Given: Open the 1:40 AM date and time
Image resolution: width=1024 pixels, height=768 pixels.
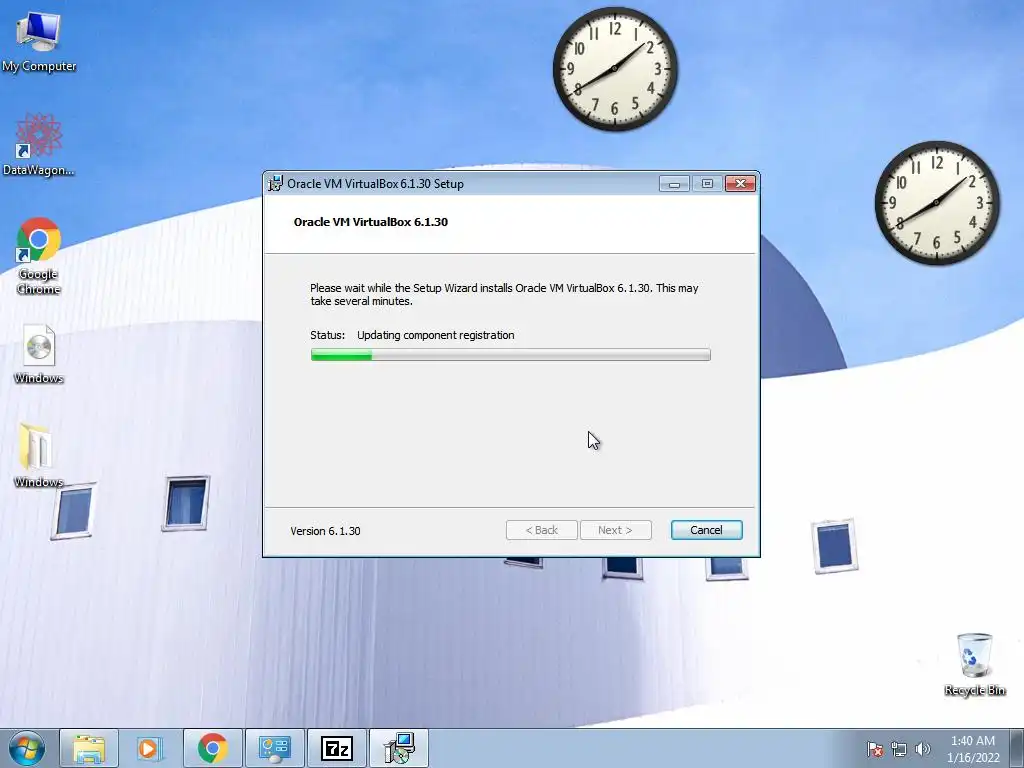Looking at the screenshot, I should coord(973,749).
